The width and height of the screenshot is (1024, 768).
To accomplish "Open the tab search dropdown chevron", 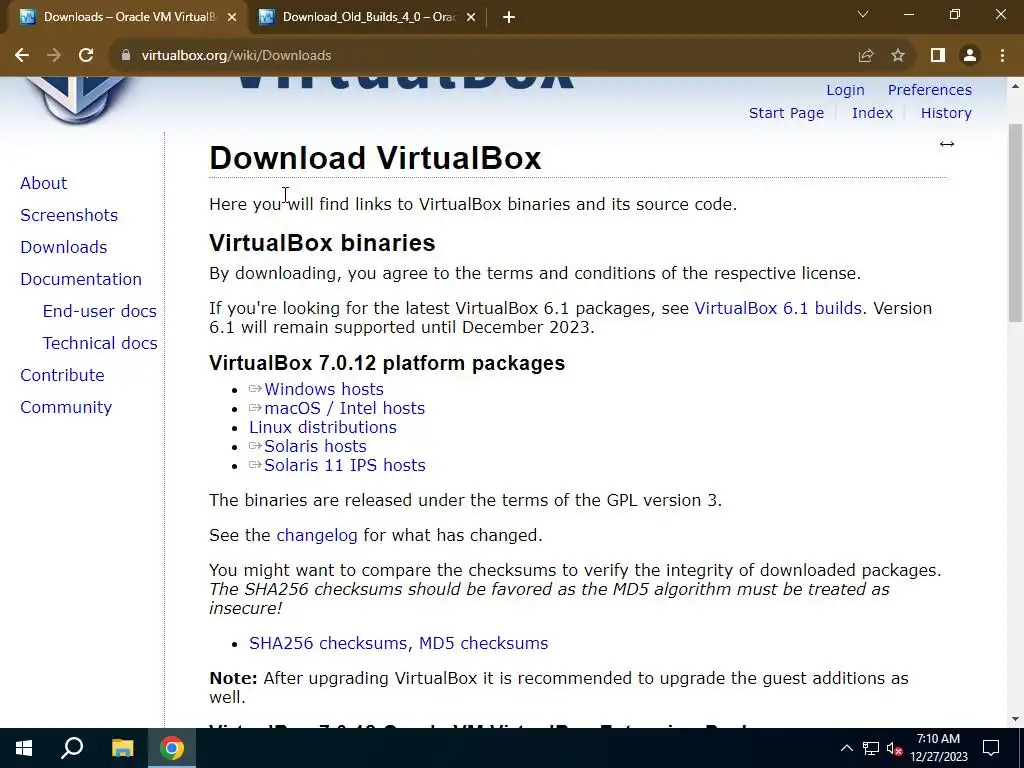I will coord(863,14).
